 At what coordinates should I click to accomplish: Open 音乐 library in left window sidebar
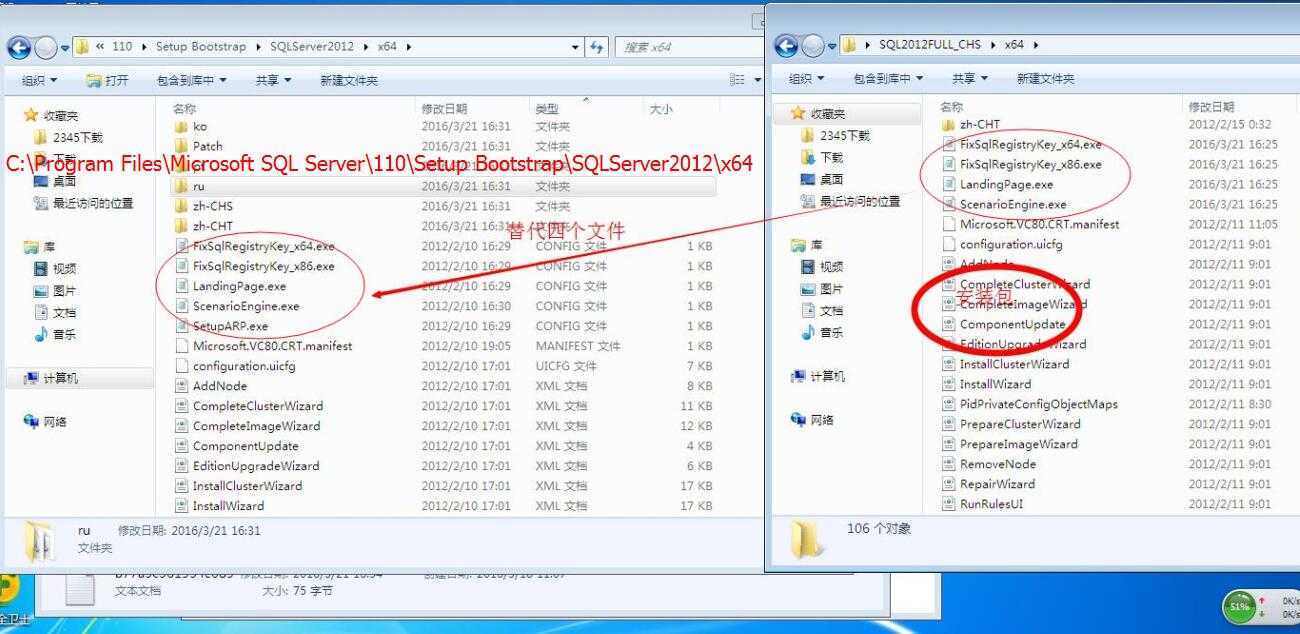point(54,334)
